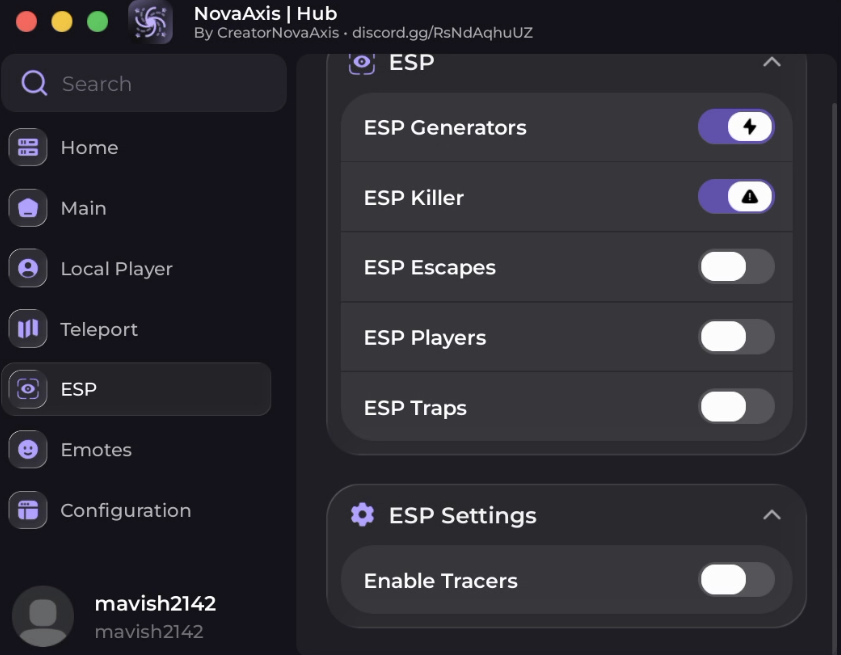The height and width of the screenshot is (655, 841).
Task: Click the Emotes smiley face icon
Action: [x=28, y=450]
